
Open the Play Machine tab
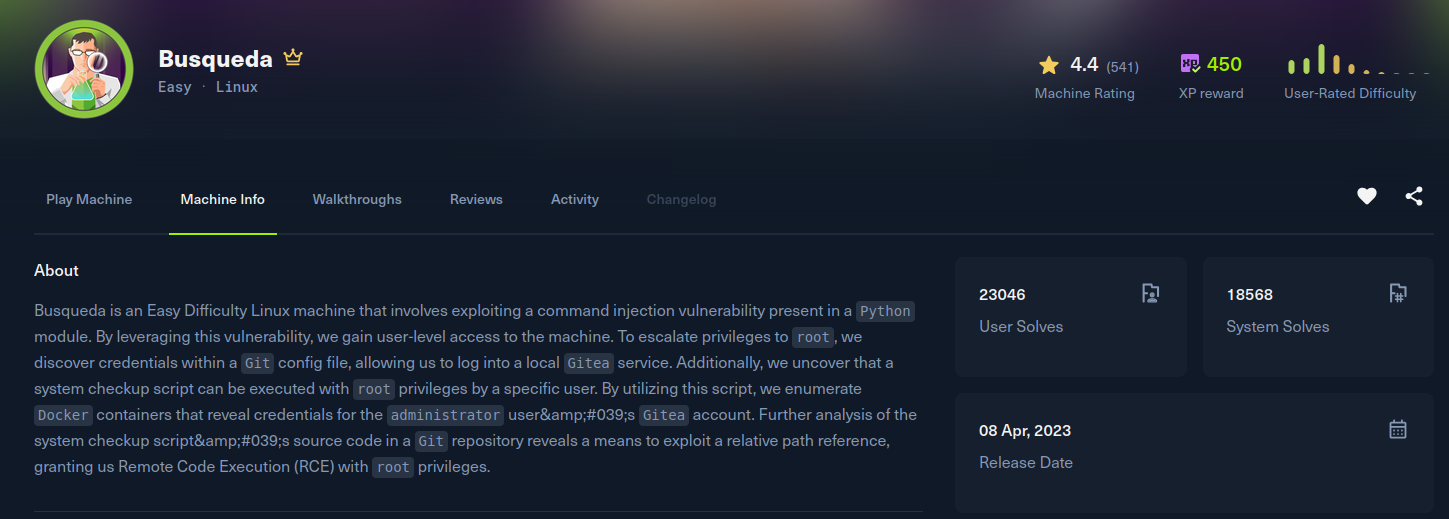(x=89, y=200)
